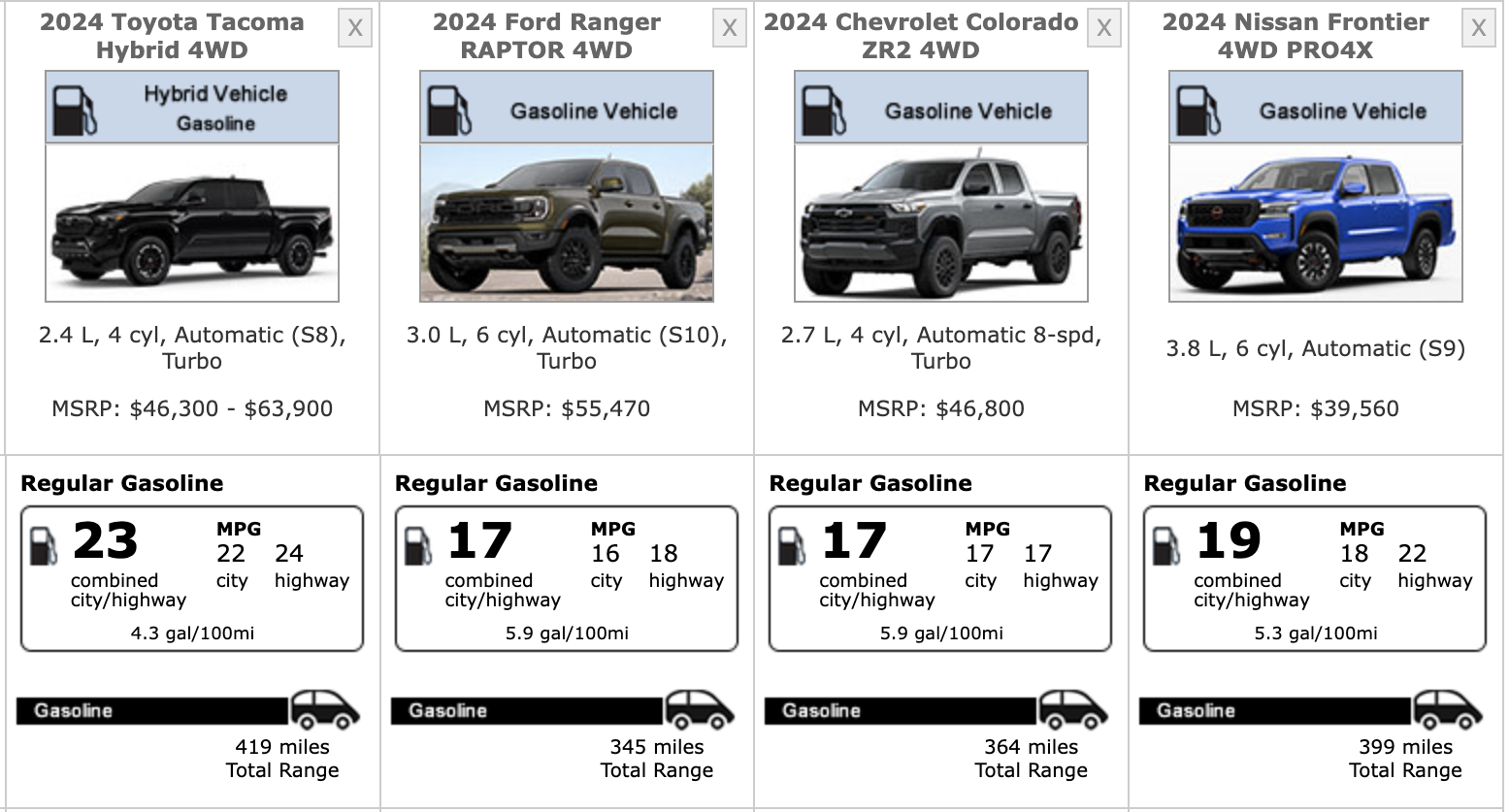Viewport: 1509px width, 812px height.
Task: Click the fuel pump icon in Hybrid Vehicle banner
Action: pos(74,110)
